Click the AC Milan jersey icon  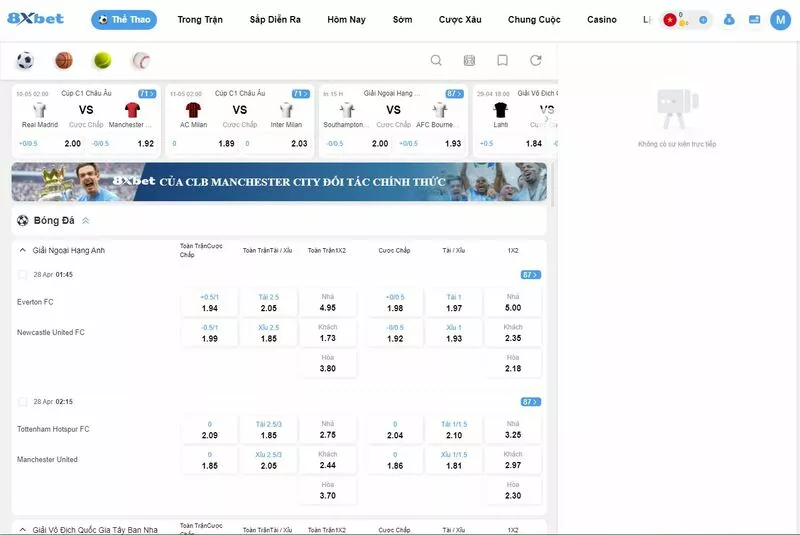(x=193, y=110)
